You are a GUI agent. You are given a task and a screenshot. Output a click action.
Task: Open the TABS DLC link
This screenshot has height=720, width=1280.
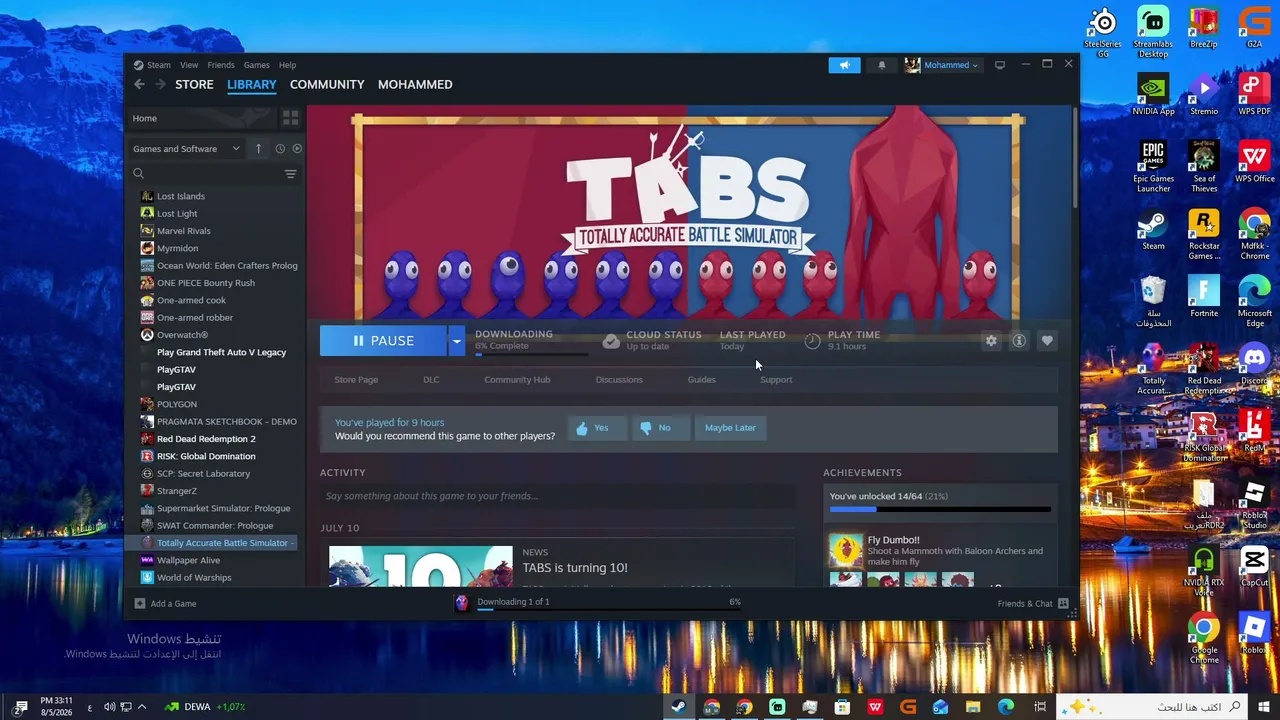[x=431, y=380]
